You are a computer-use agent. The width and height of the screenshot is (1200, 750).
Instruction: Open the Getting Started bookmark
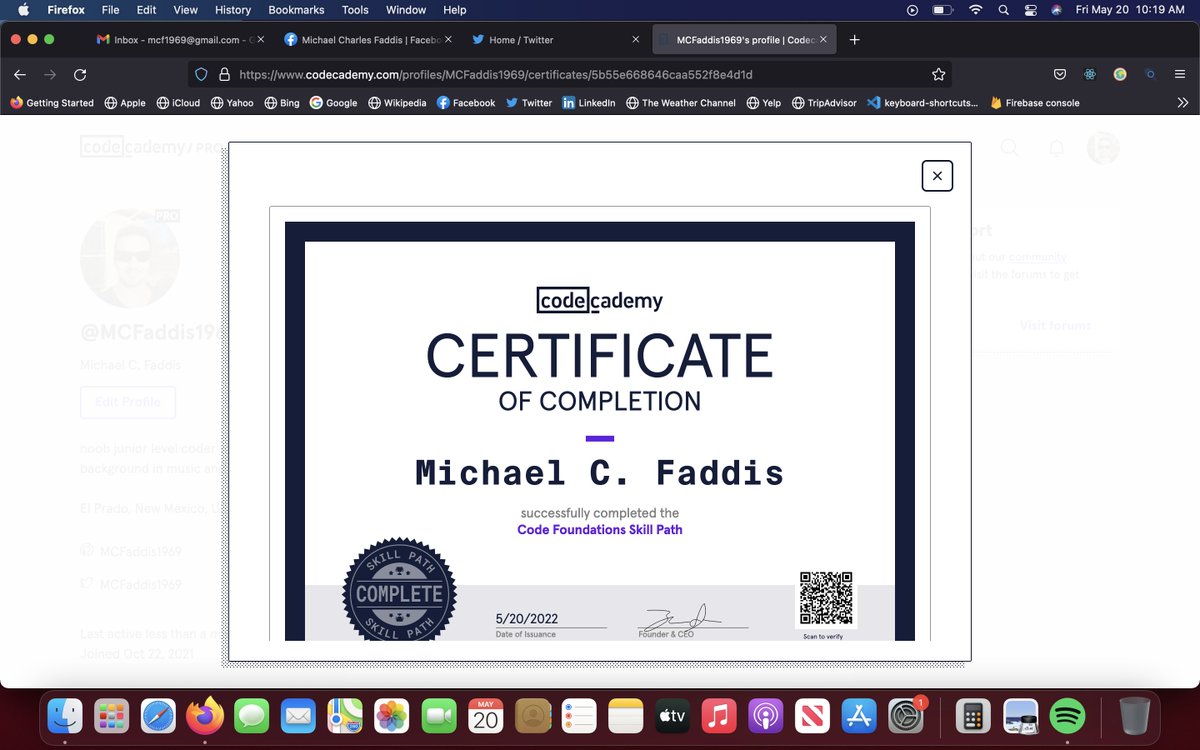52,102
